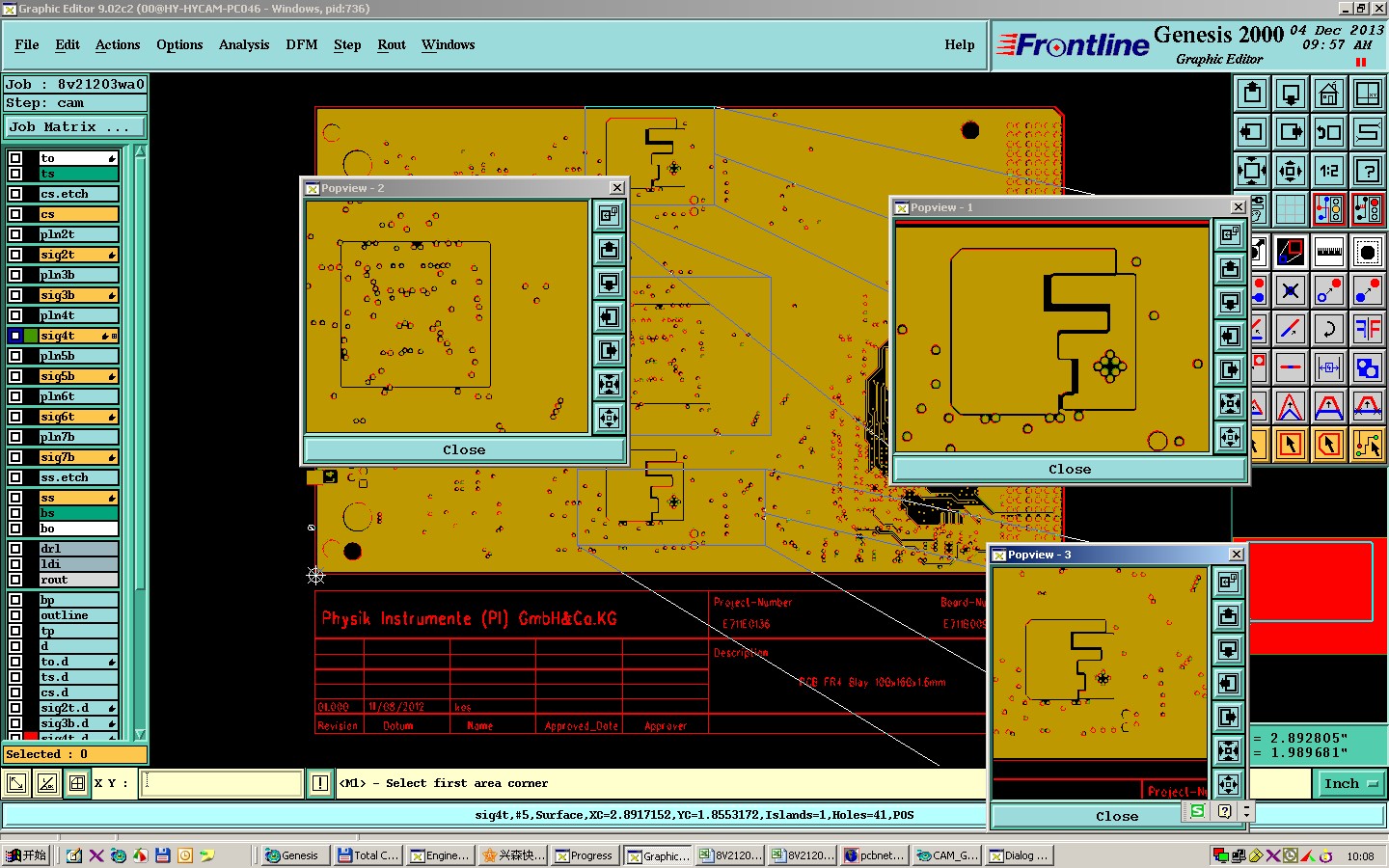This screenshot has width=1389, height=868.
Task: Toggle display checkbox for layer 'pln2t'
Action: point(15,234)
